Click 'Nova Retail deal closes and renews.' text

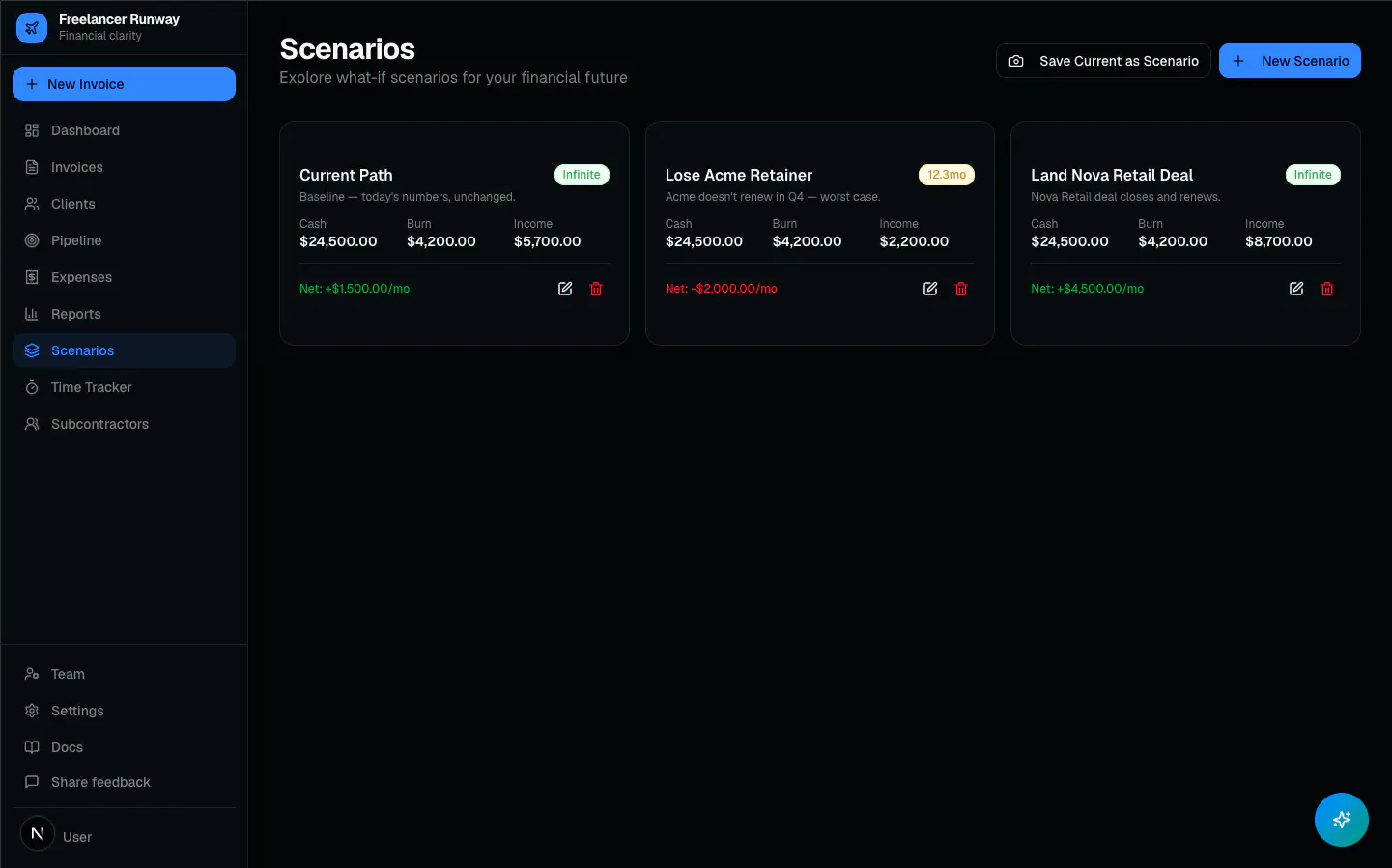click(1125, 197)
